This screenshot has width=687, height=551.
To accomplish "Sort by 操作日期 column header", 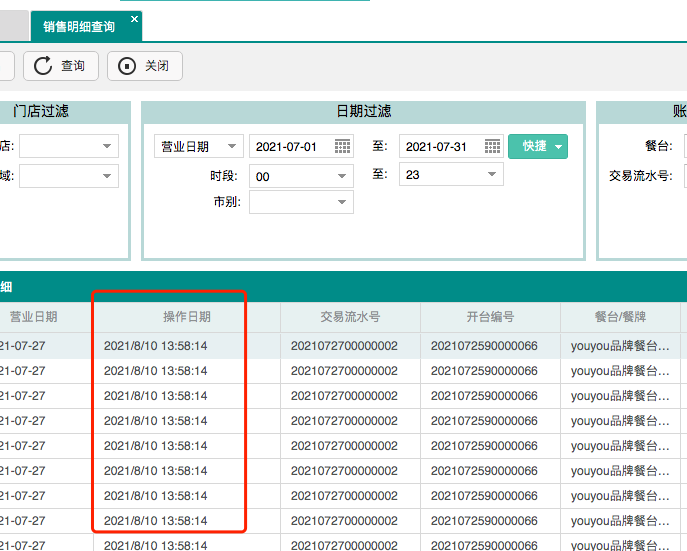I will click(x=187, y=317).
